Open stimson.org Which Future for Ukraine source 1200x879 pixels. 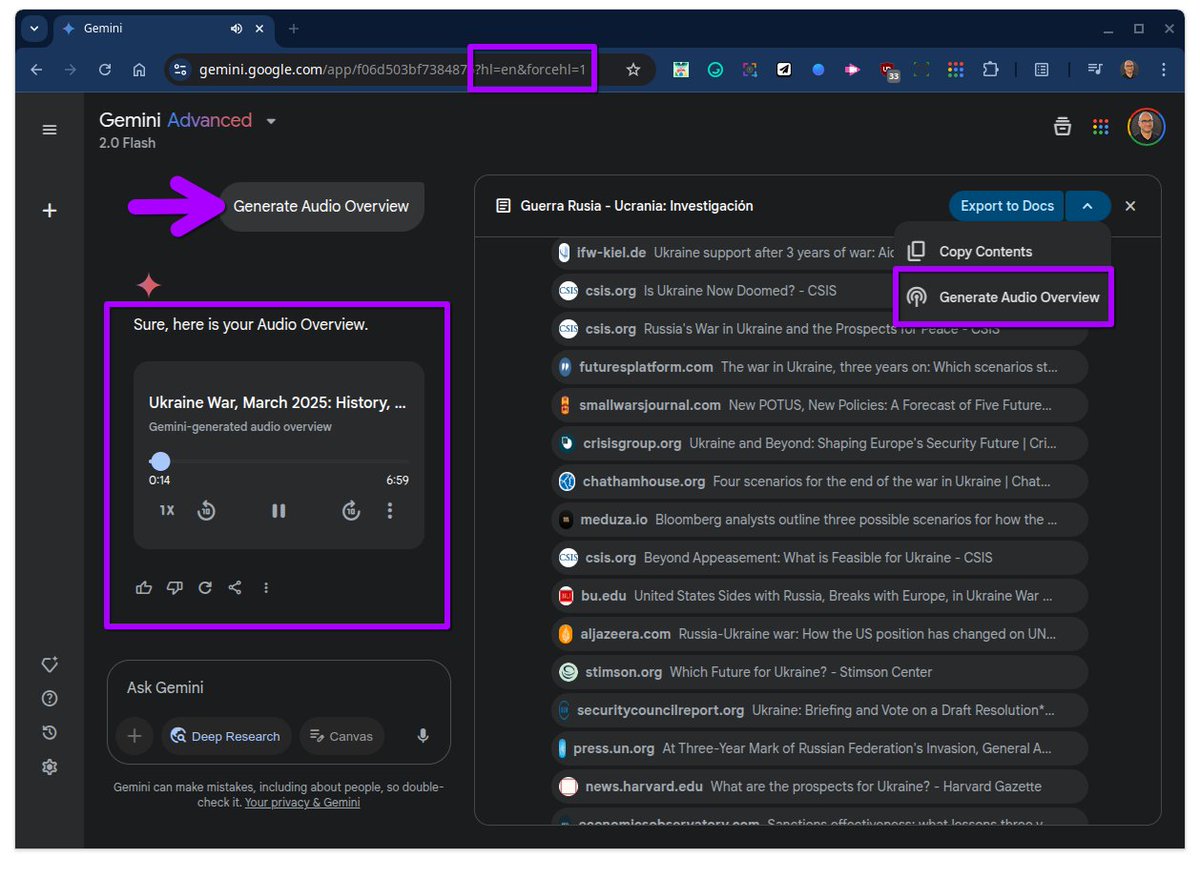click(820, 672)
